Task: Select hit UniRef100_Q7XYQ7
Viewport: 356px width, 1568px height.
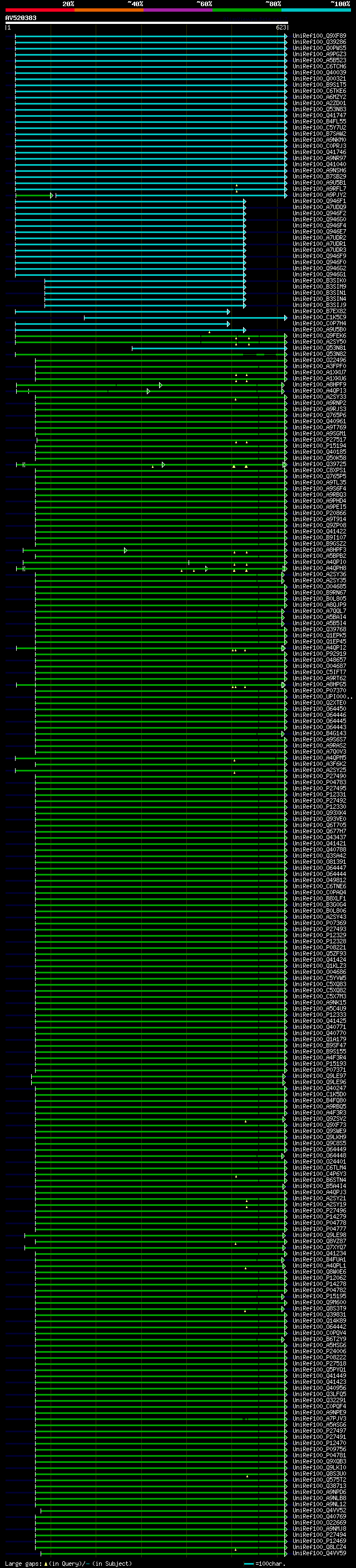Action: pyautogui.click(x=319, y=1247)
